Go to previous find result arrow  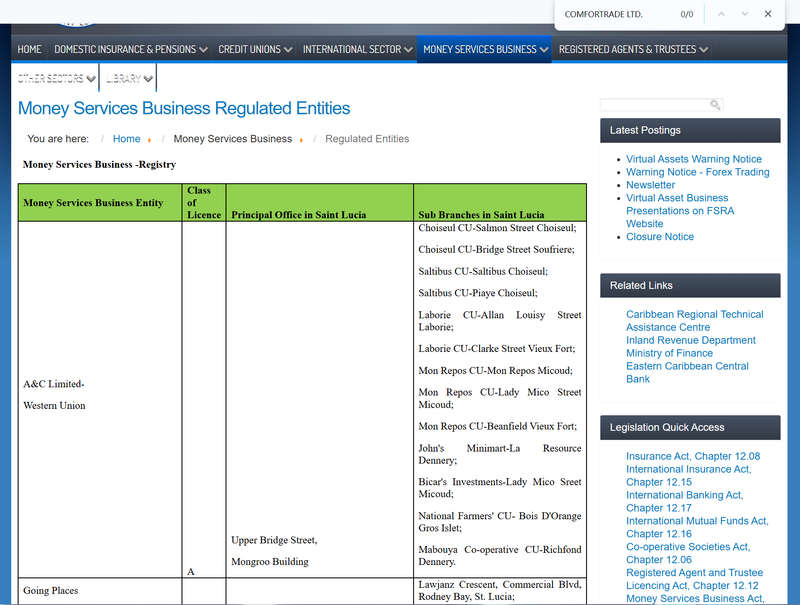721,14
